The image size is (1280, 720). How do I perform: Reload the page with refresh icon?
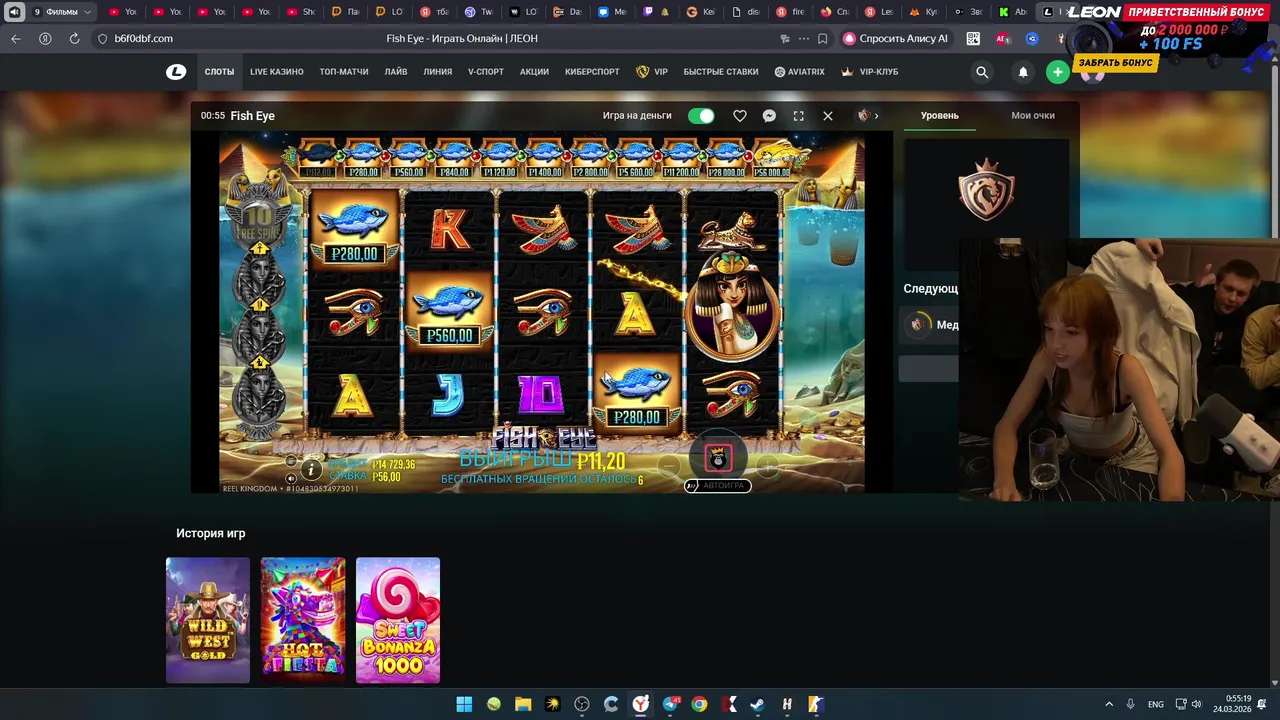click(74, 38)
